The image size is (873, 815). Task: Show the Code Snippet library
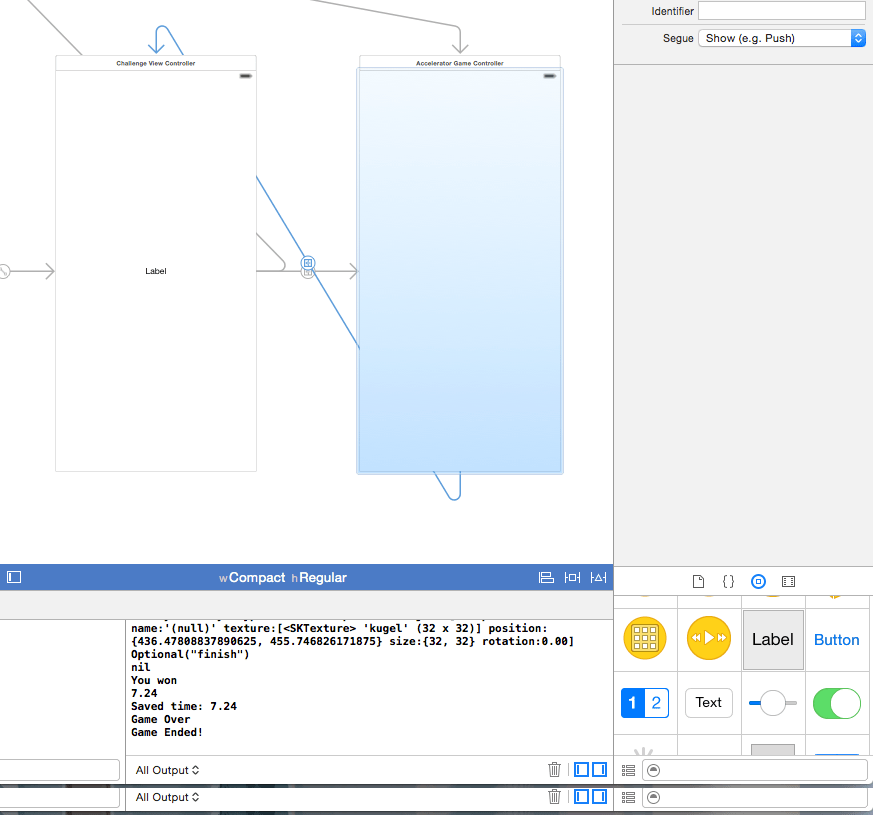728,582
